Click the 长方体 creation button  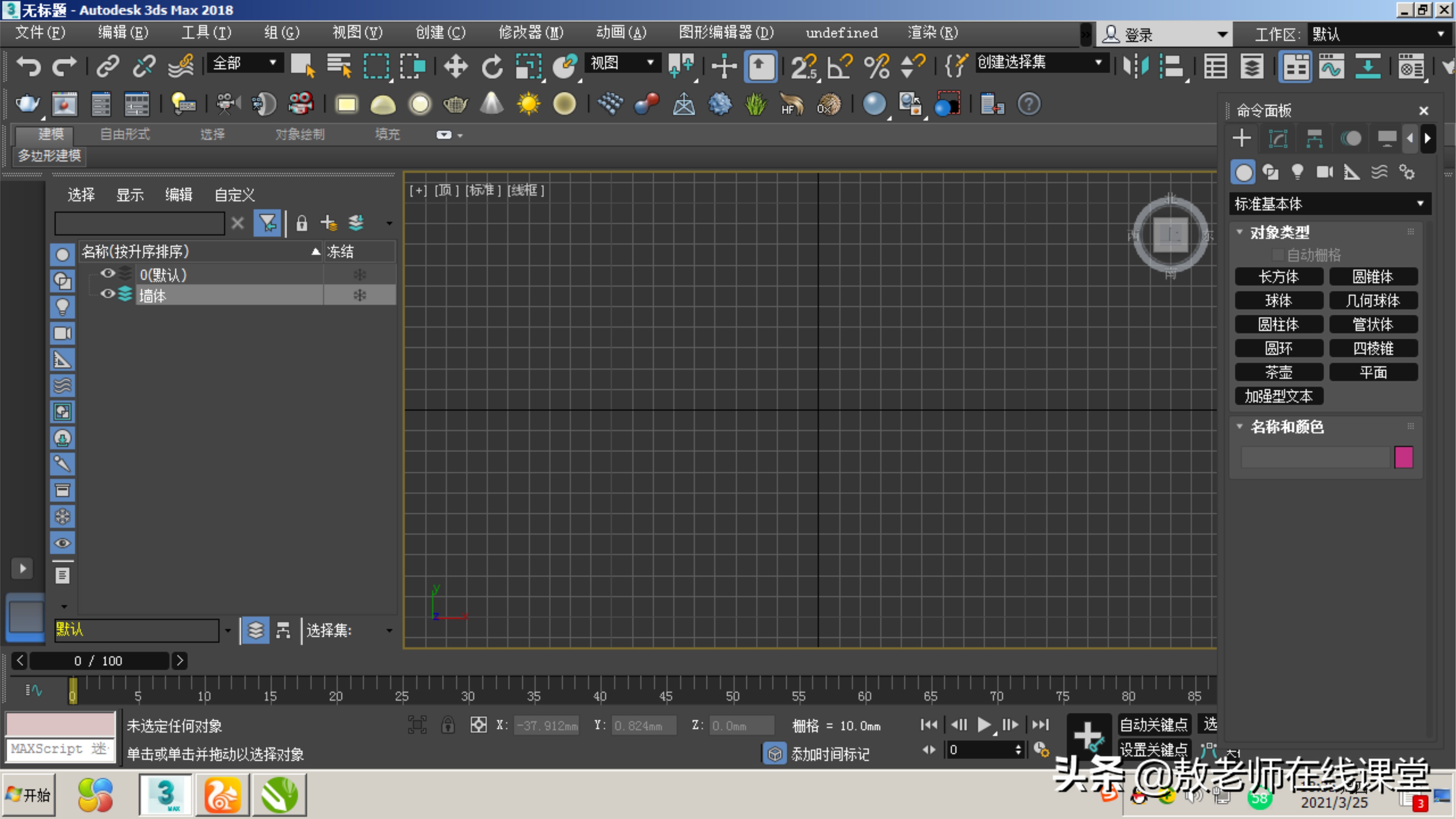click(1279, 276)
